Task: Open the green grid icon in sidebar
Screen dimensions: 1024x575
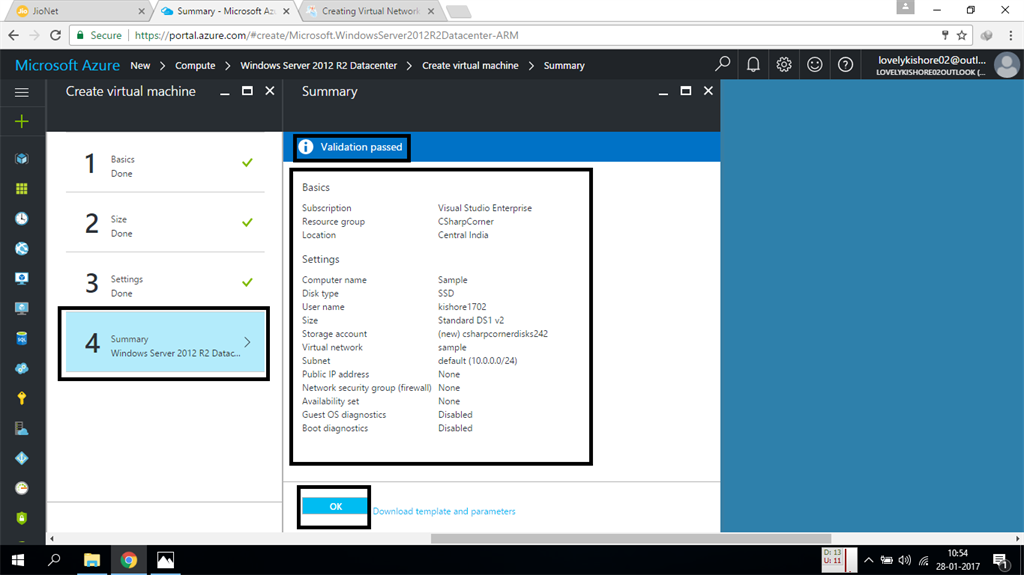Action: [22, 189]
